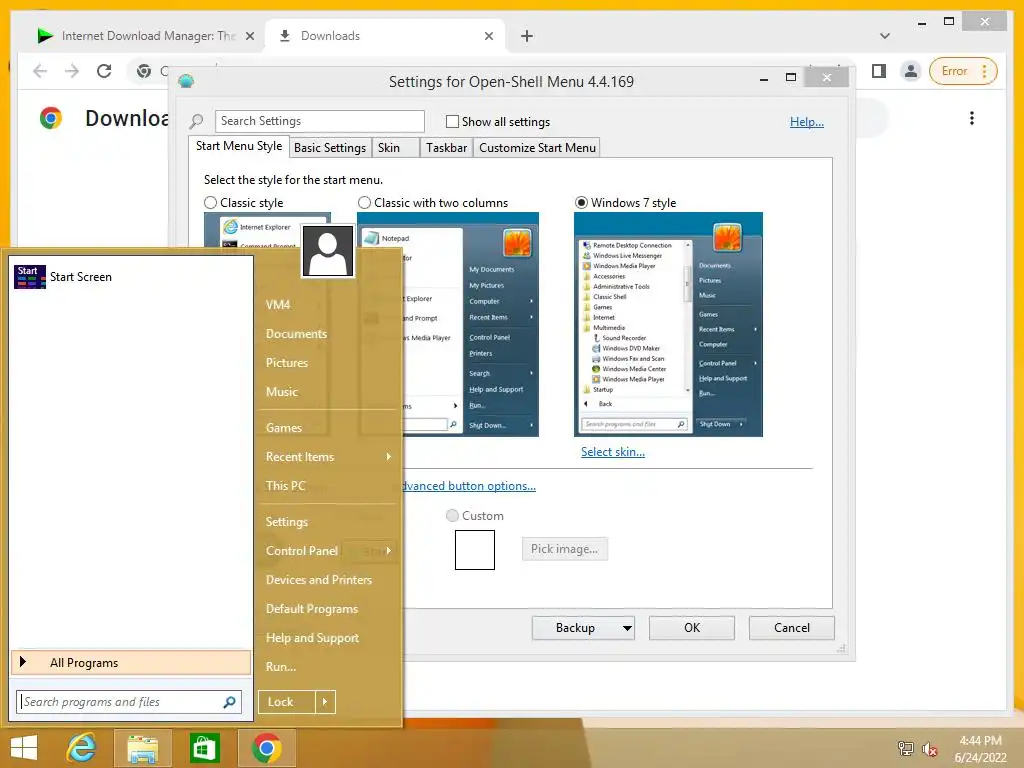Launch Internet Explorer from the taskbar

click(82, 748)
